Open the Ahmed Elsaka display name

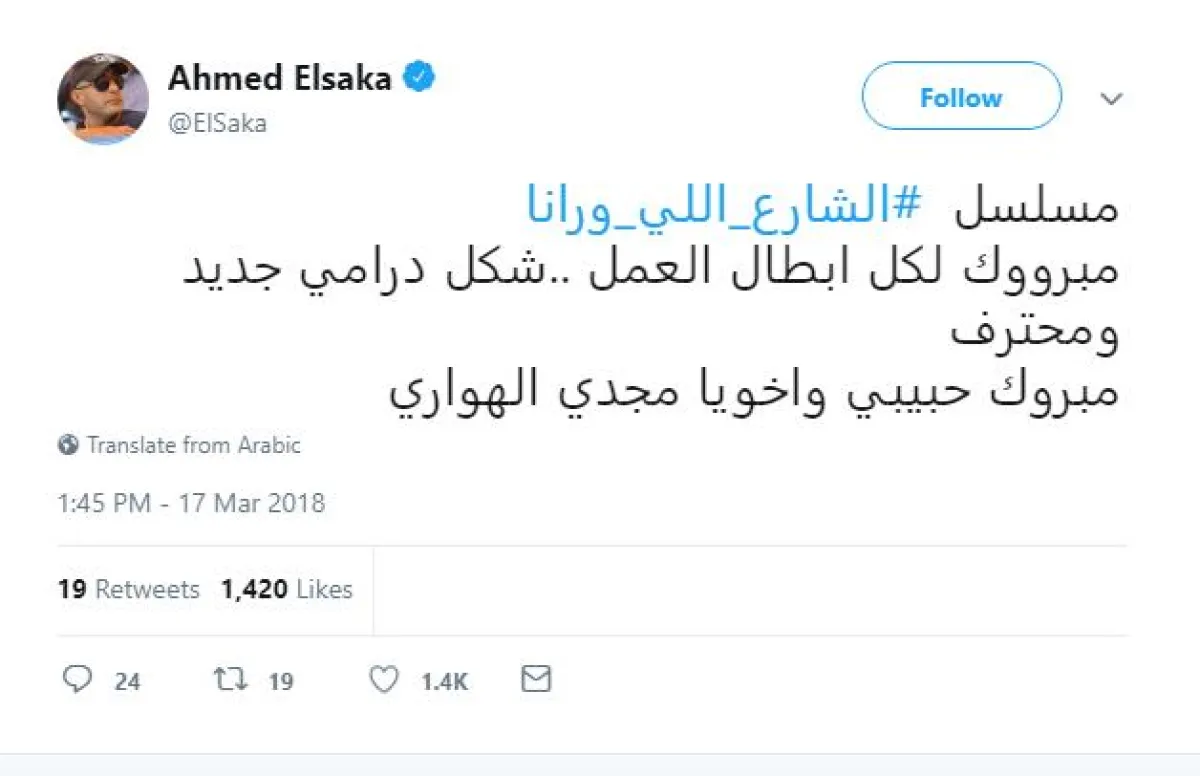279,78
